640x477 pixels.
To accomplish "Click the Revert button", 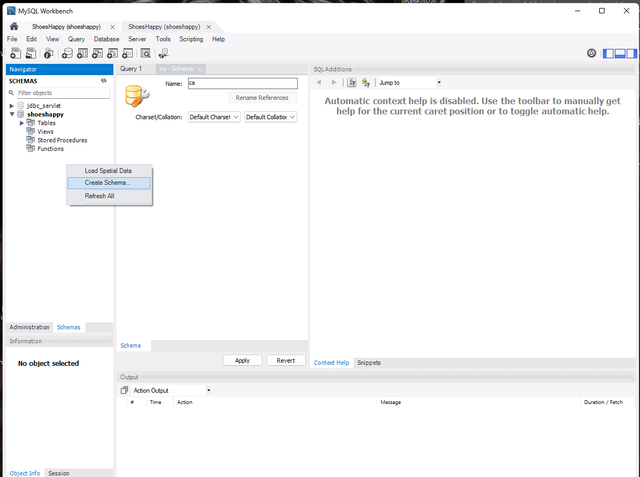I will click(x=286, y=361).
